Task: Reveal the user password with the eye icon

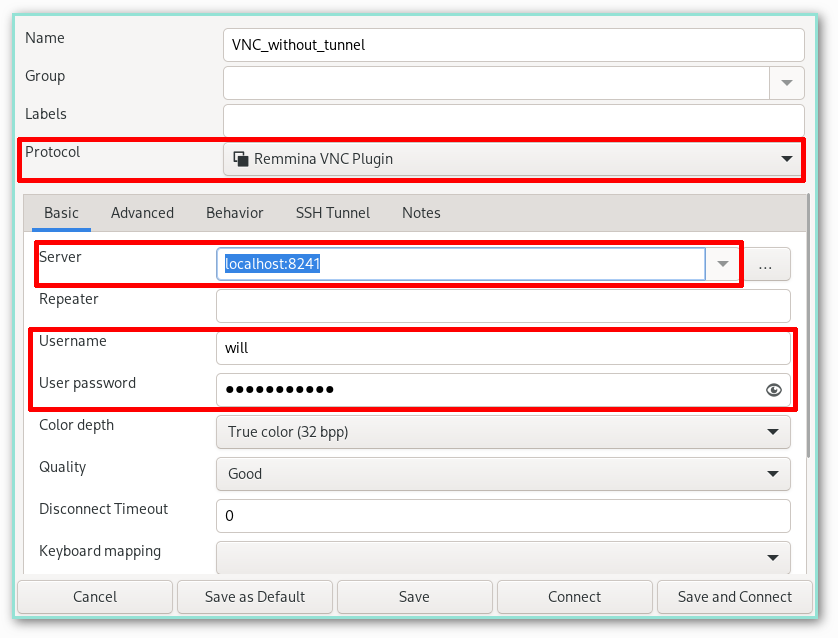Action: [x=773, y=390]
